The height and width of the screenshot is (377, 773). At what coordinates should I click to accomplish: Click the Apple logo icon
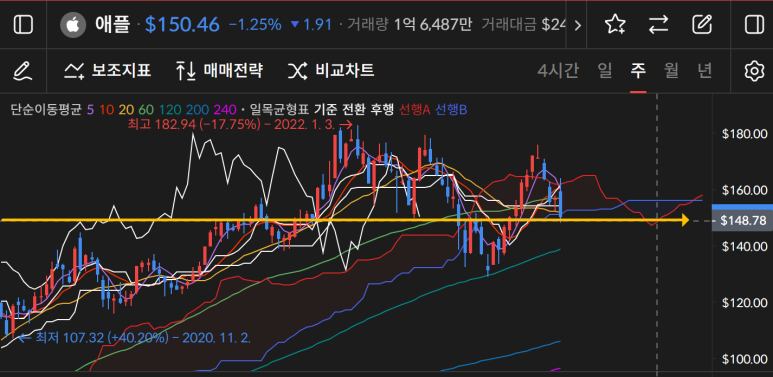(x=72, y=25)
